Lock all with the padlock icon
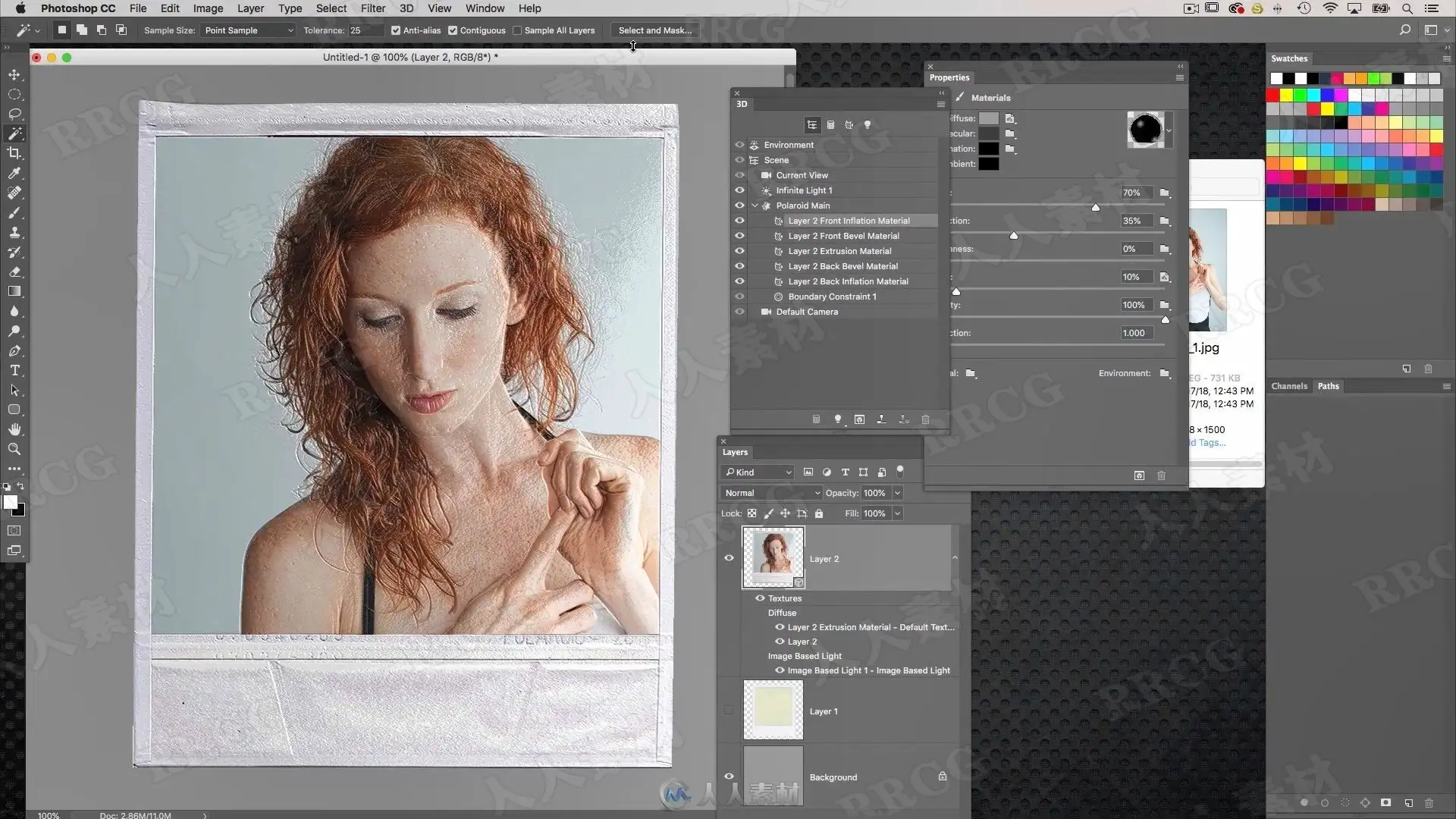 click(819, 513)
